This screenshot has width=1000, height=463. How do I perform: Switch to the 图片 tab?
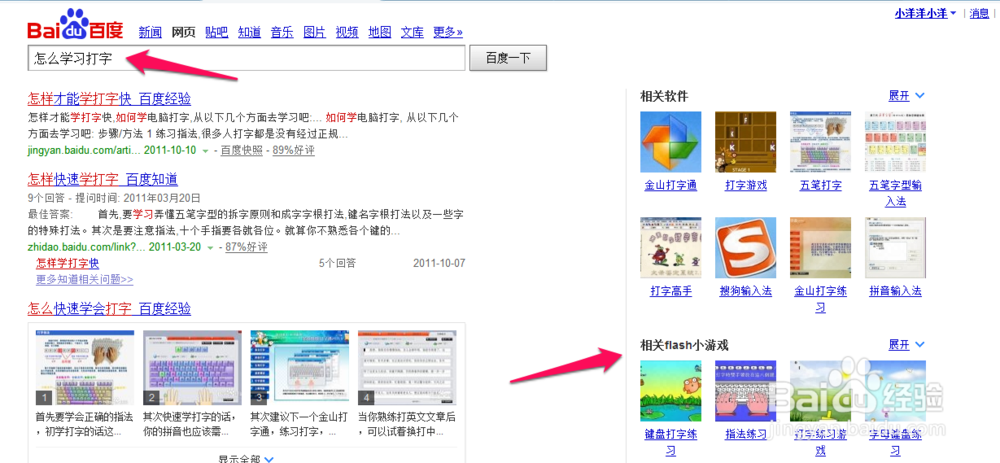[314, 32]
